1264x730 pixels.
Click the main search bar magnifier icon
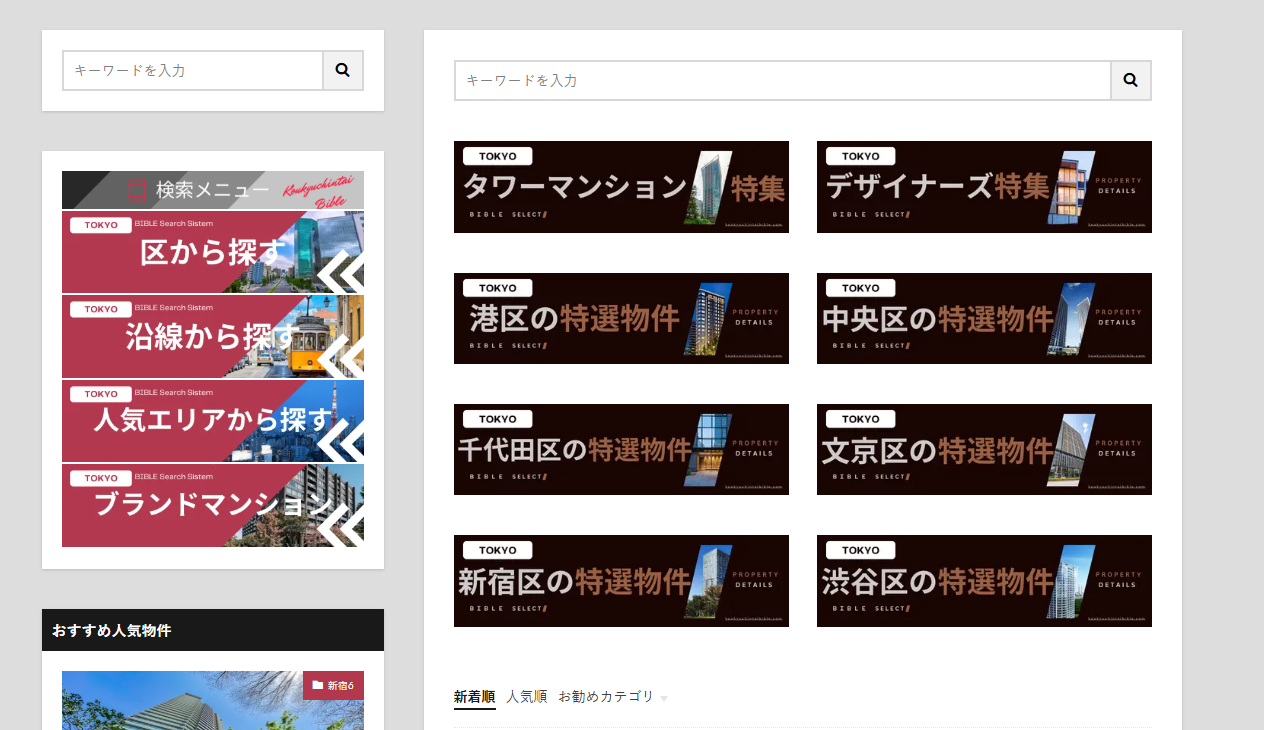(x=1130, y=79)
